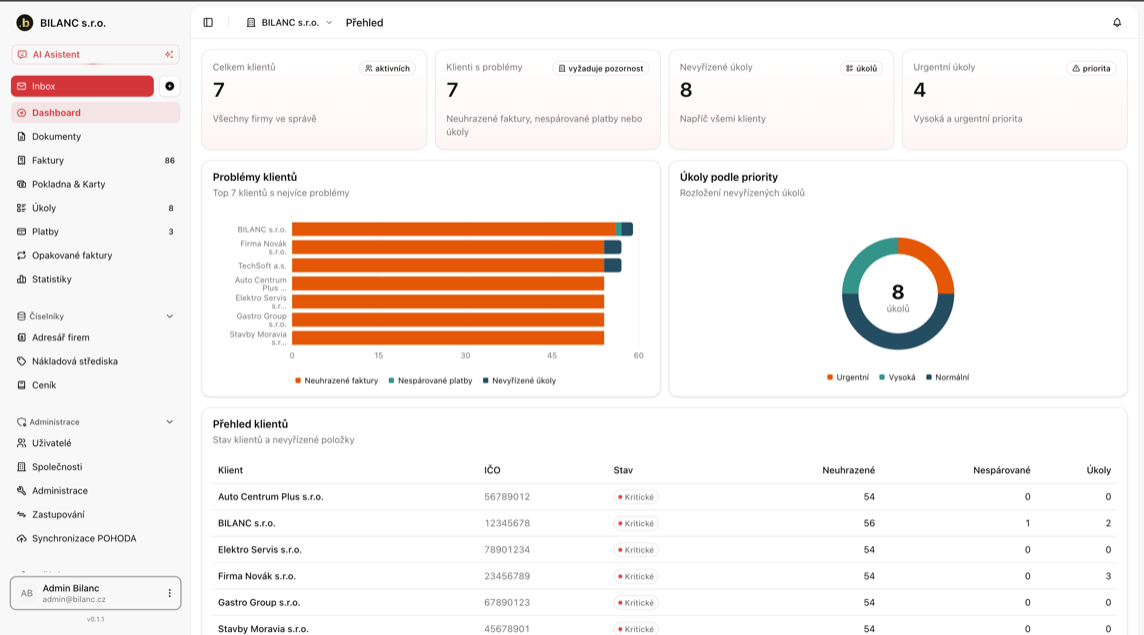Click the Dokumenty file icon
The height and width of the screenshot is (635, 1144).
[21, 136]
